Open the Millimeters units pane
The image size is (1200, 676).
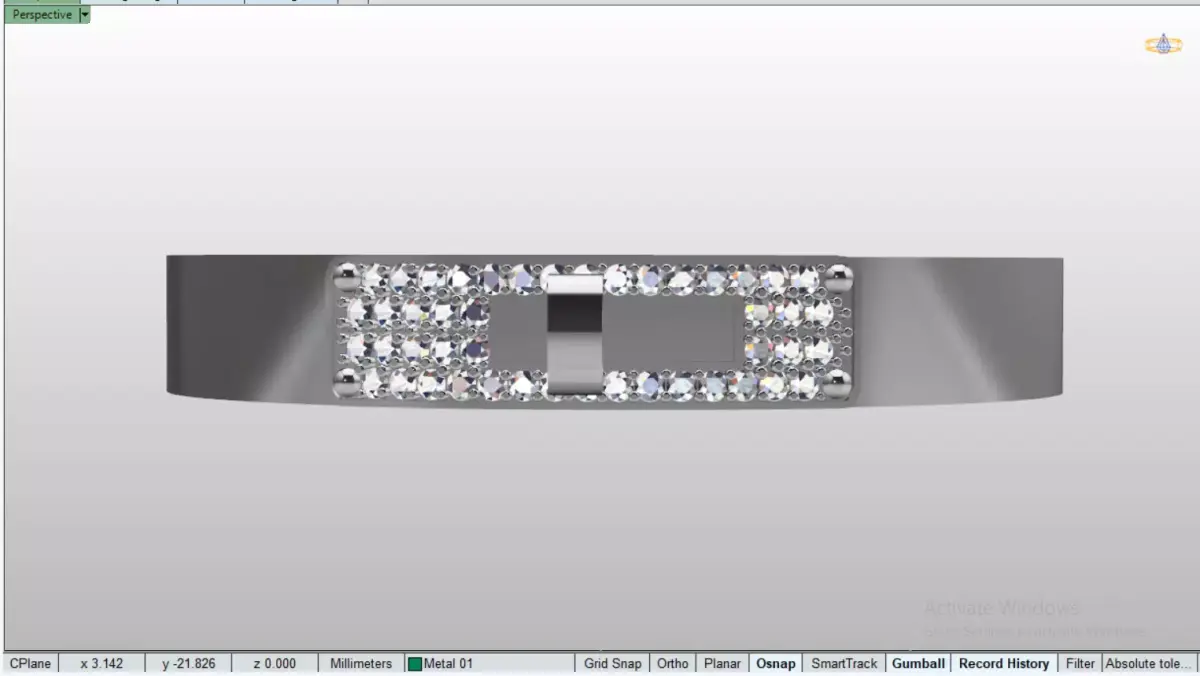coord(361,663)
